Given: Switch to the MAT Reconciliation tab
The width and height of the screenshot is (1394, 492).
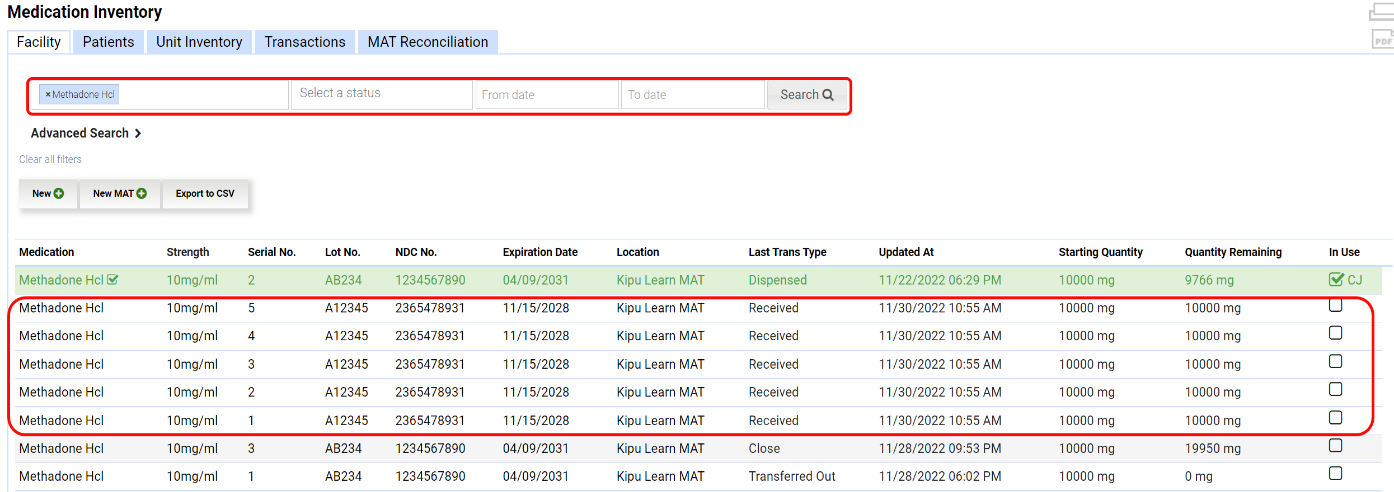Looking at the screenshot, I should coord(428,42).
